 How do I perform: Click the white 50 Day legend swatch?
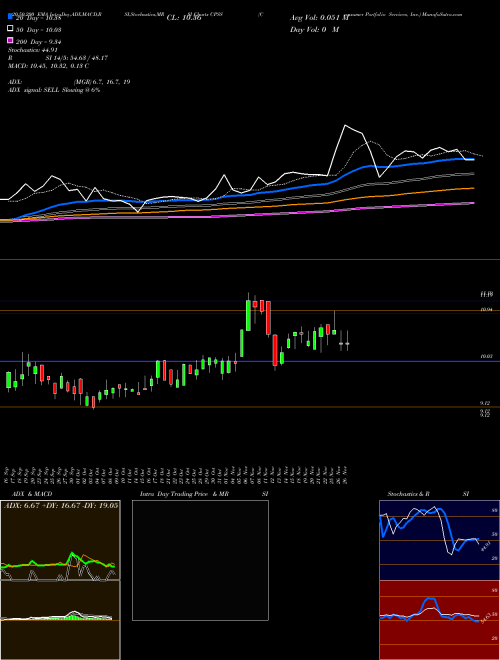click(10, 28)
